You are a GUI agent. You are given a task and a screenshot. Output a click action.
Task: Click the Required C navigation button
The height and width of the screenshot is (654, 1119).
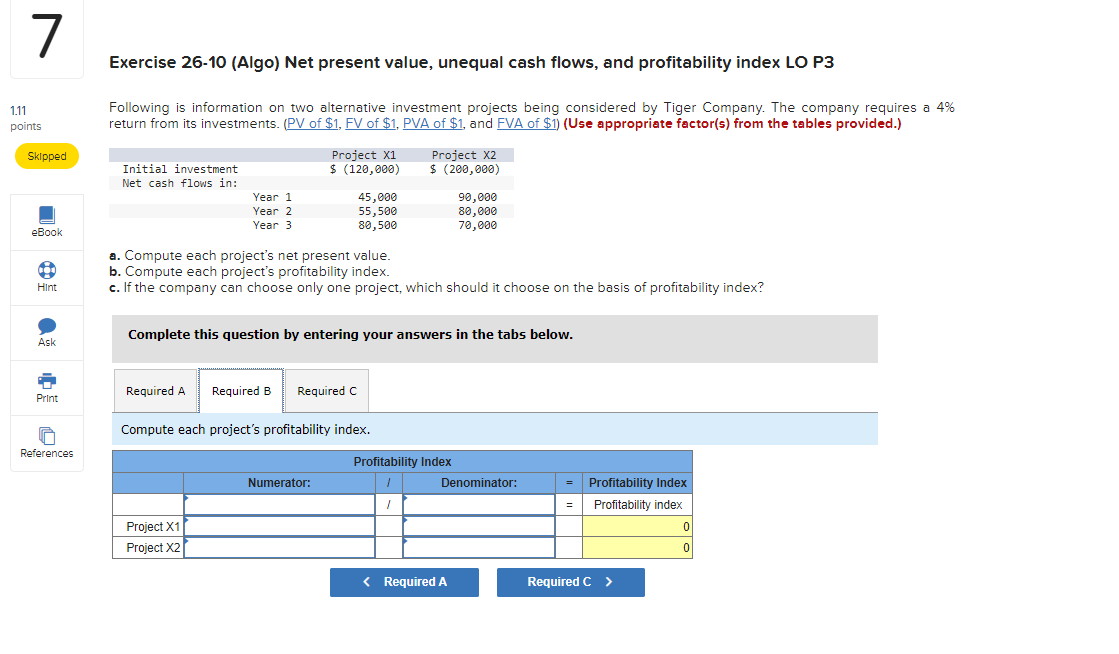[x=570, y=582]
